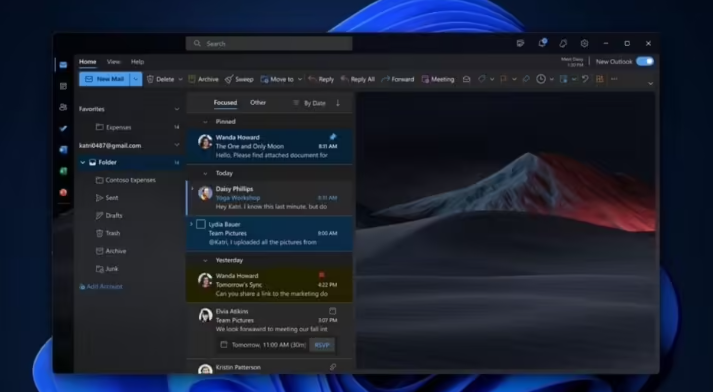Open the To Do checkmark icon
Screen dimensions: 713x392
click(x=63, y=128)
